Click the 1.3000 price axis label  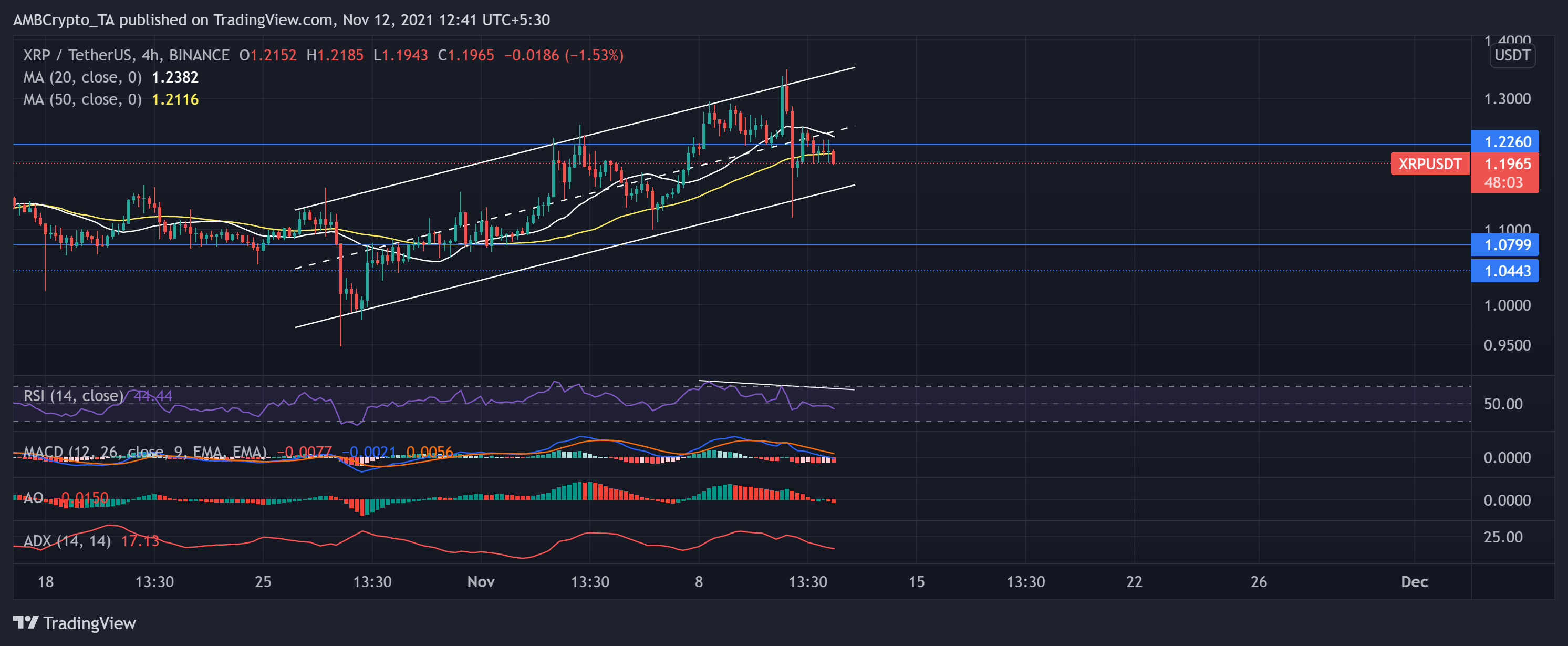tap(1507, 99)
